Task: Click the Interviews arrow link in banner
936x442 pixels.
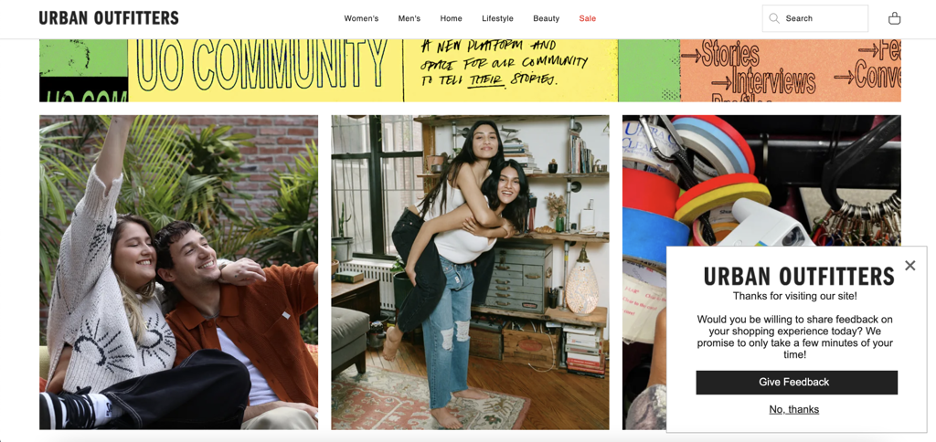Action: click(763, 81)
